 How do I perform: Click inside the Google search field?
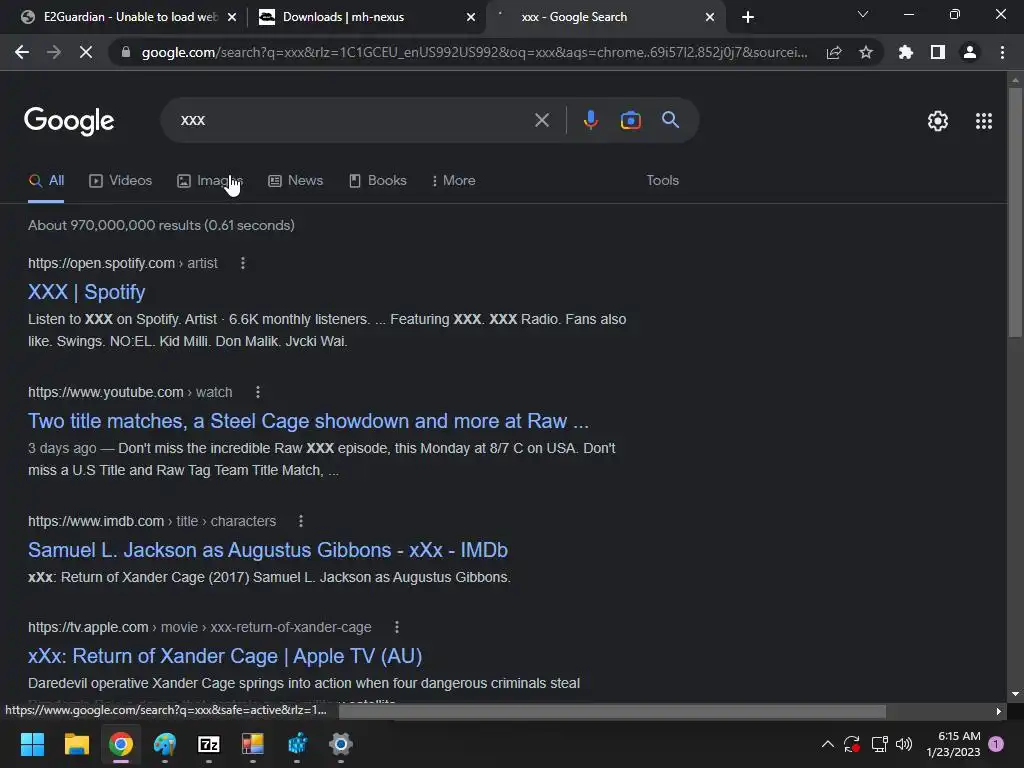point(353,120)
